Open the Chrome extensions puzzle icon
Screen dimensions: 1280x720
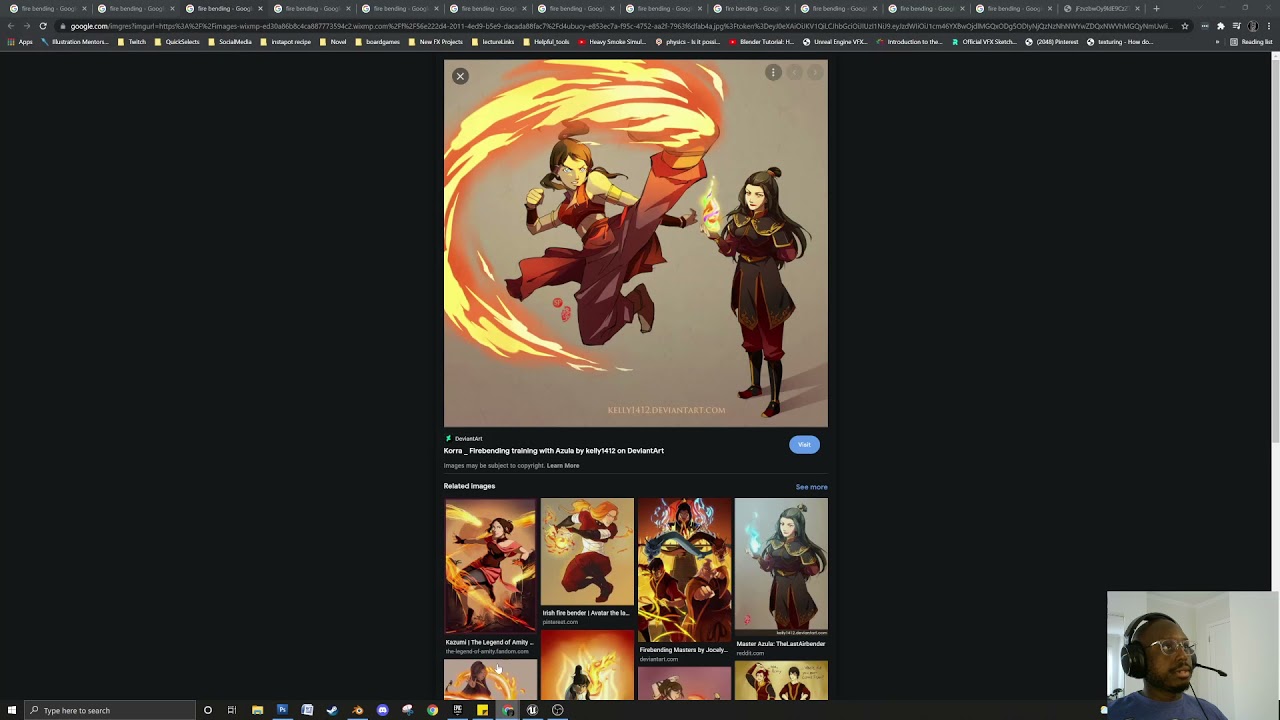[1221, 26]
